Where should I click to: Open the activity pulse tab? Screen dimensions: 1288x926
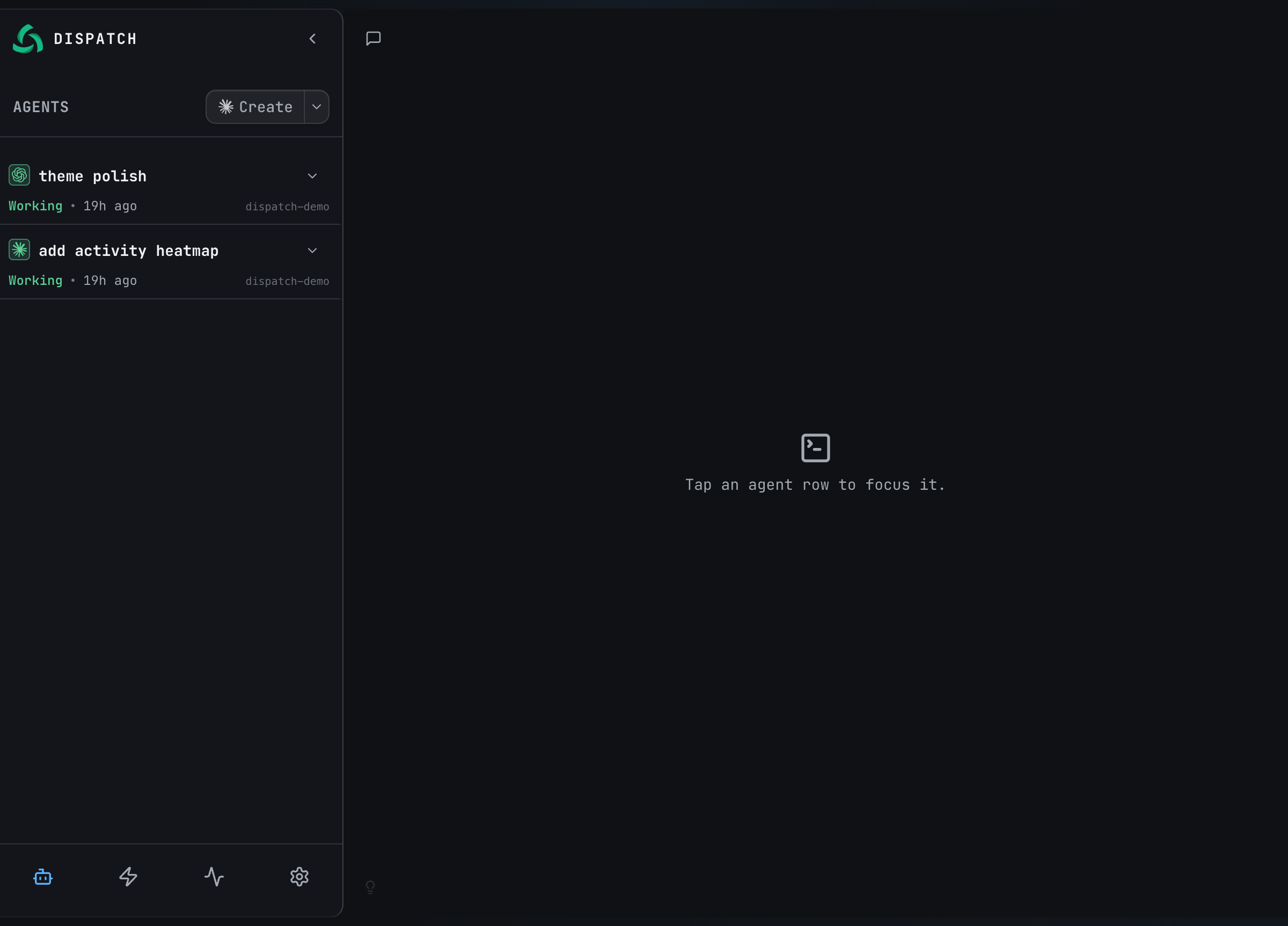(214, 877)
